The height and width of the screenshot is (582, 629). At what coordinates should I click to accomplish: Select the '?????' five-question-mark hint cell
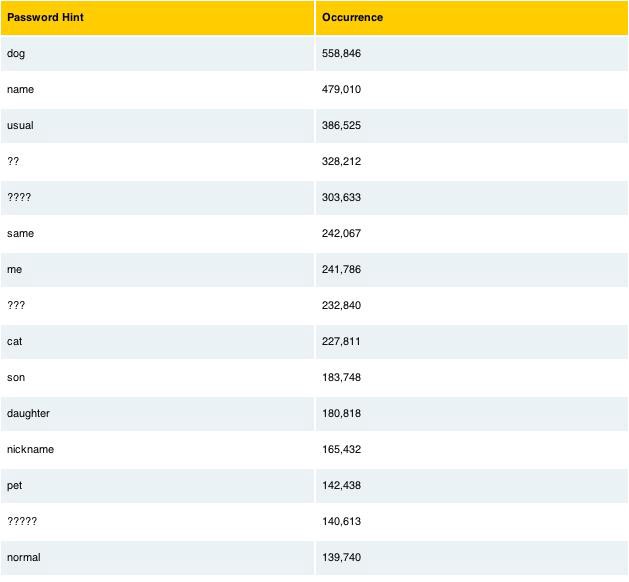point(157,521)
